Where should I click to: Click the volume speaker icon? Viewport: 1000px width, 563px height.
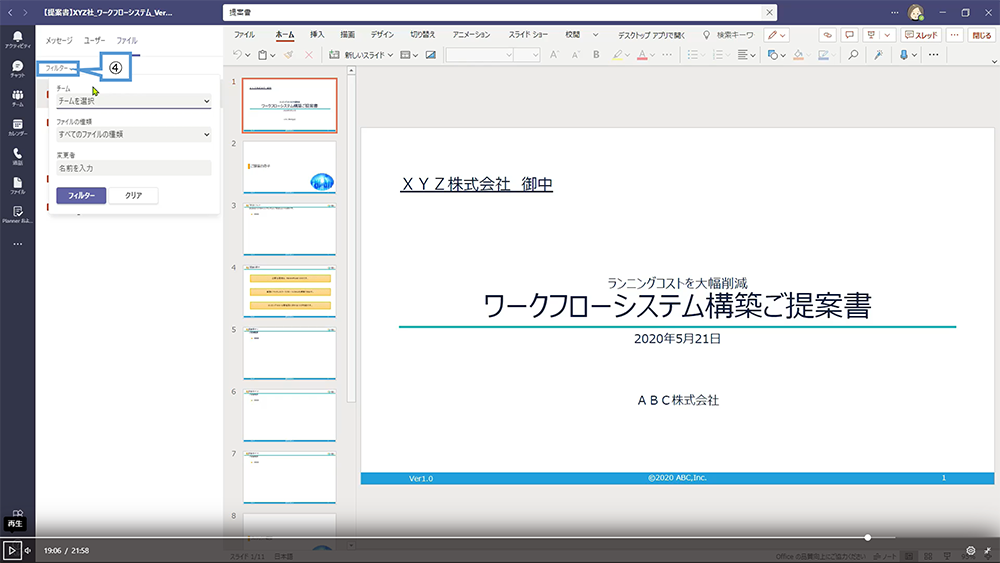(x=28, y=550)
